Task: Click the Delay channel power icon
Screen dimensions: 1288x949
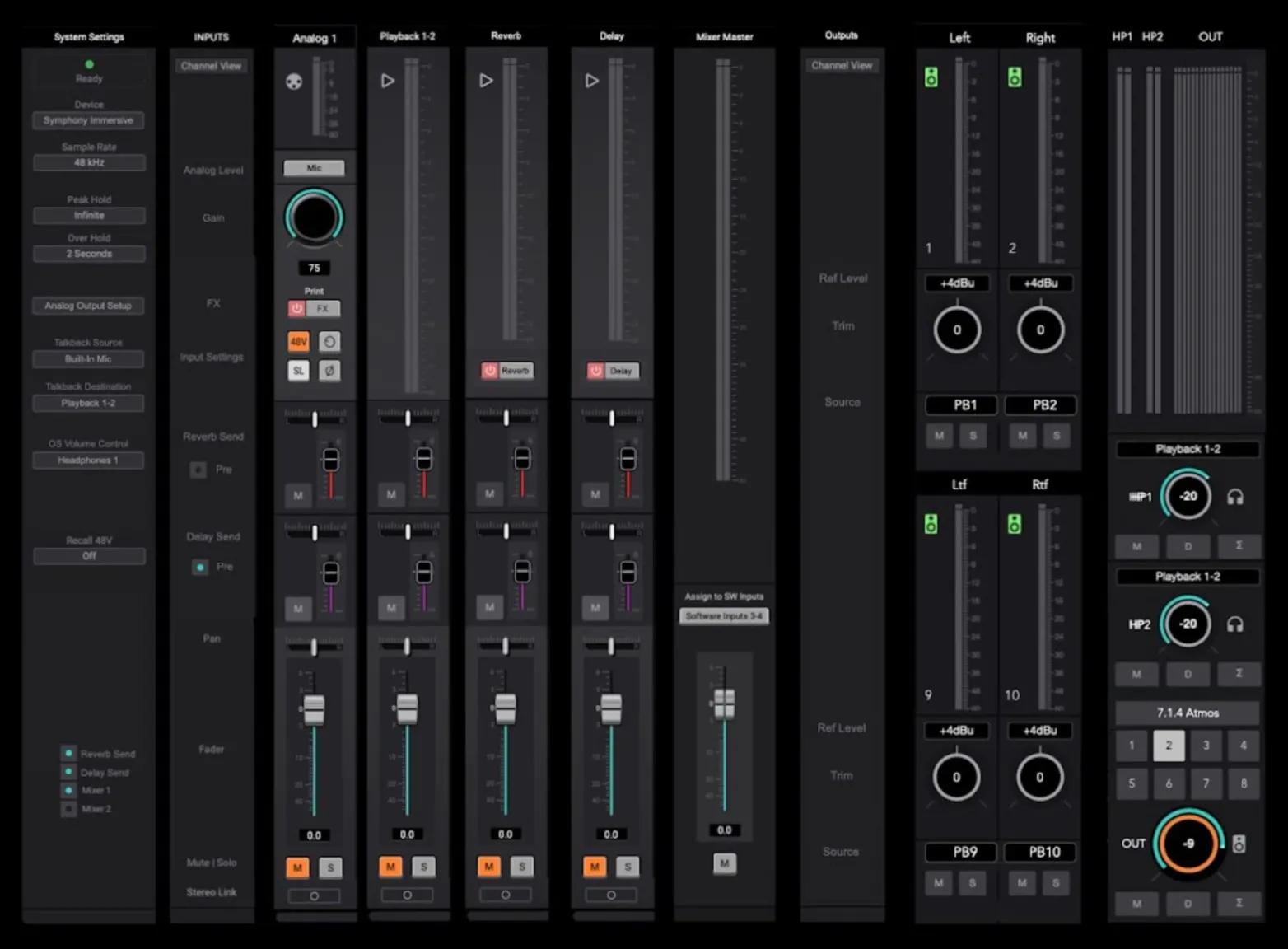Action: pos(595,371)
